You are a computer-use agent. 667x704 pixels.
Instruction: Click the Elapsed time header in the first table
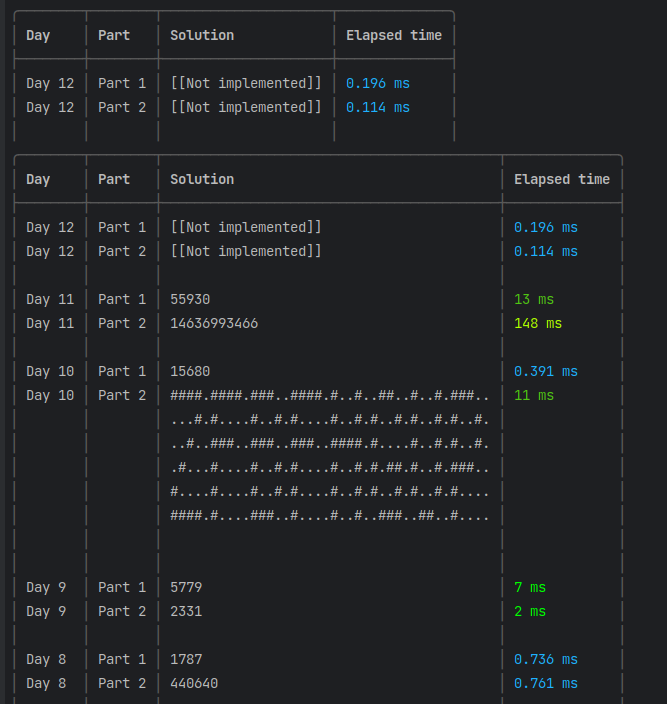pyautogui.click(x=394, y=35)
